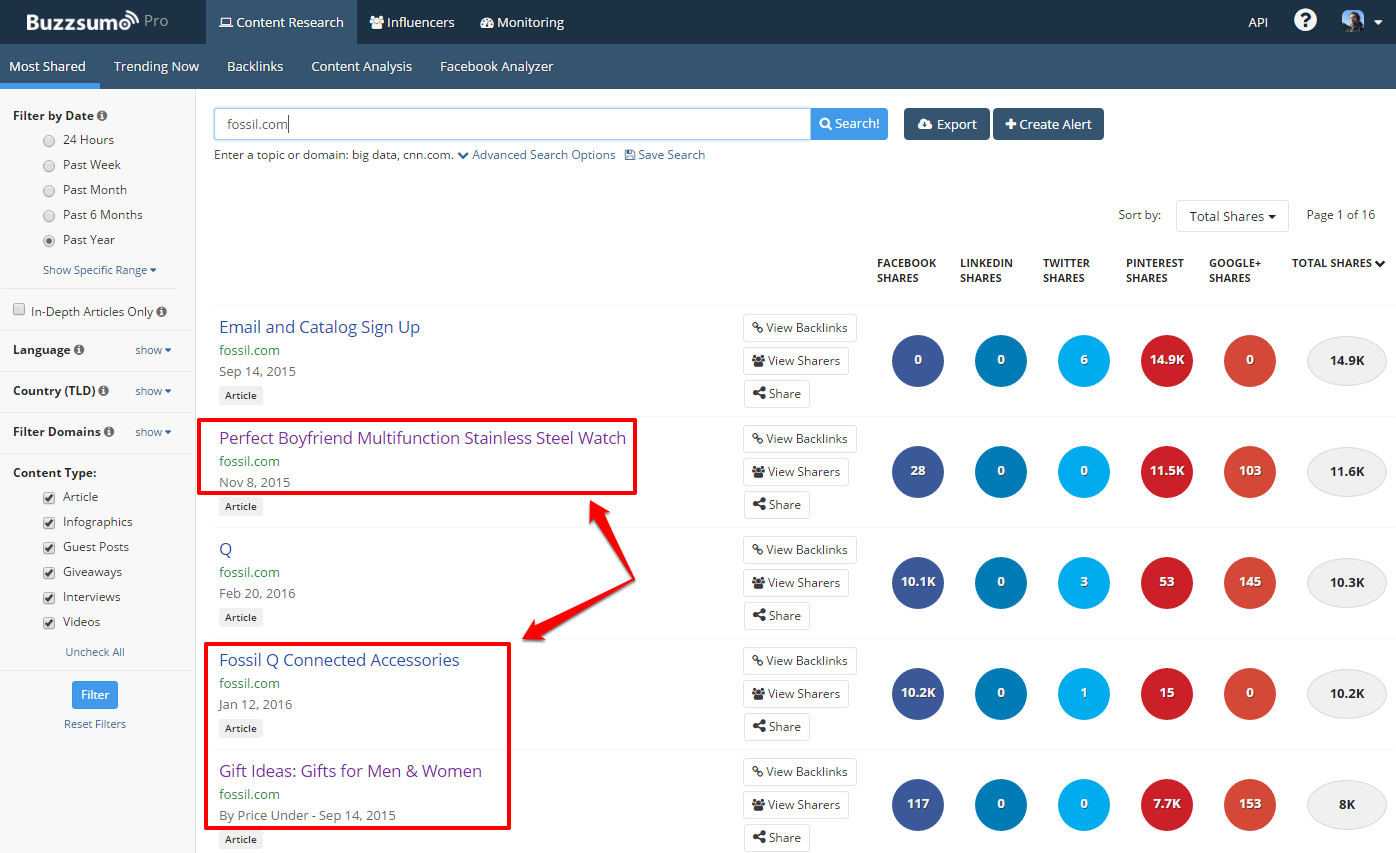
Task: Share the Email and Catalog Sign Up article
Action: coord(777,393)
